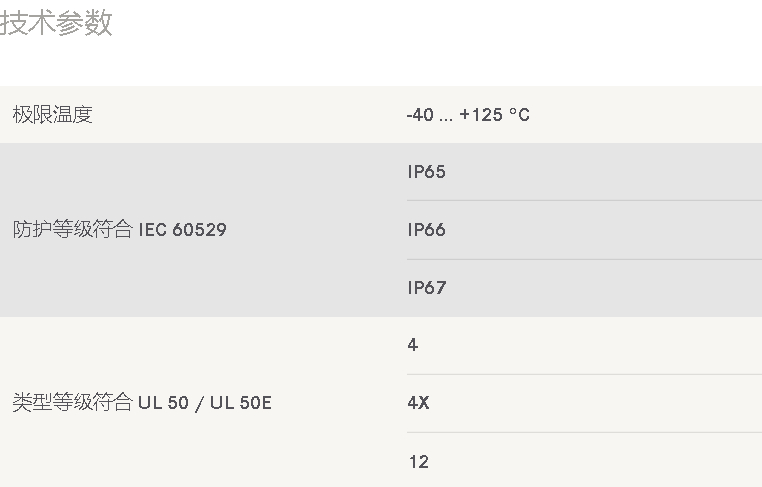Click the IEC 60529 standard text

pyautogui.click(x=182, y=229)
